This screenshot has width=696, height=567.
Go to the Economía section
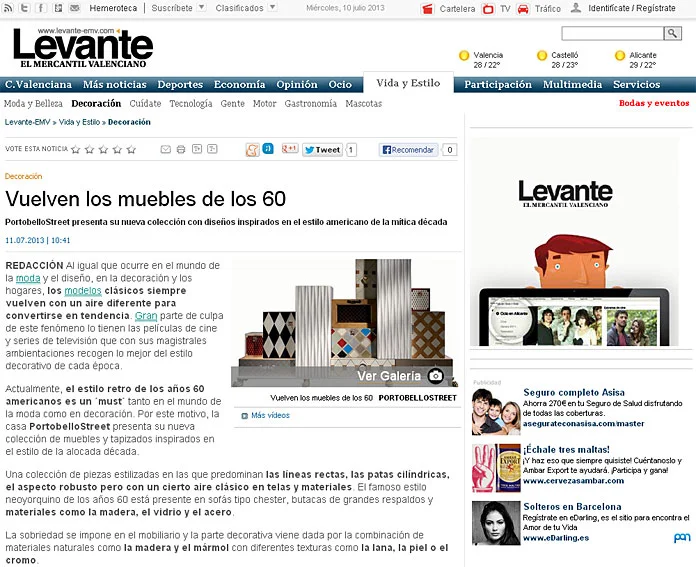pyautogui.click(x=239, y=84)
